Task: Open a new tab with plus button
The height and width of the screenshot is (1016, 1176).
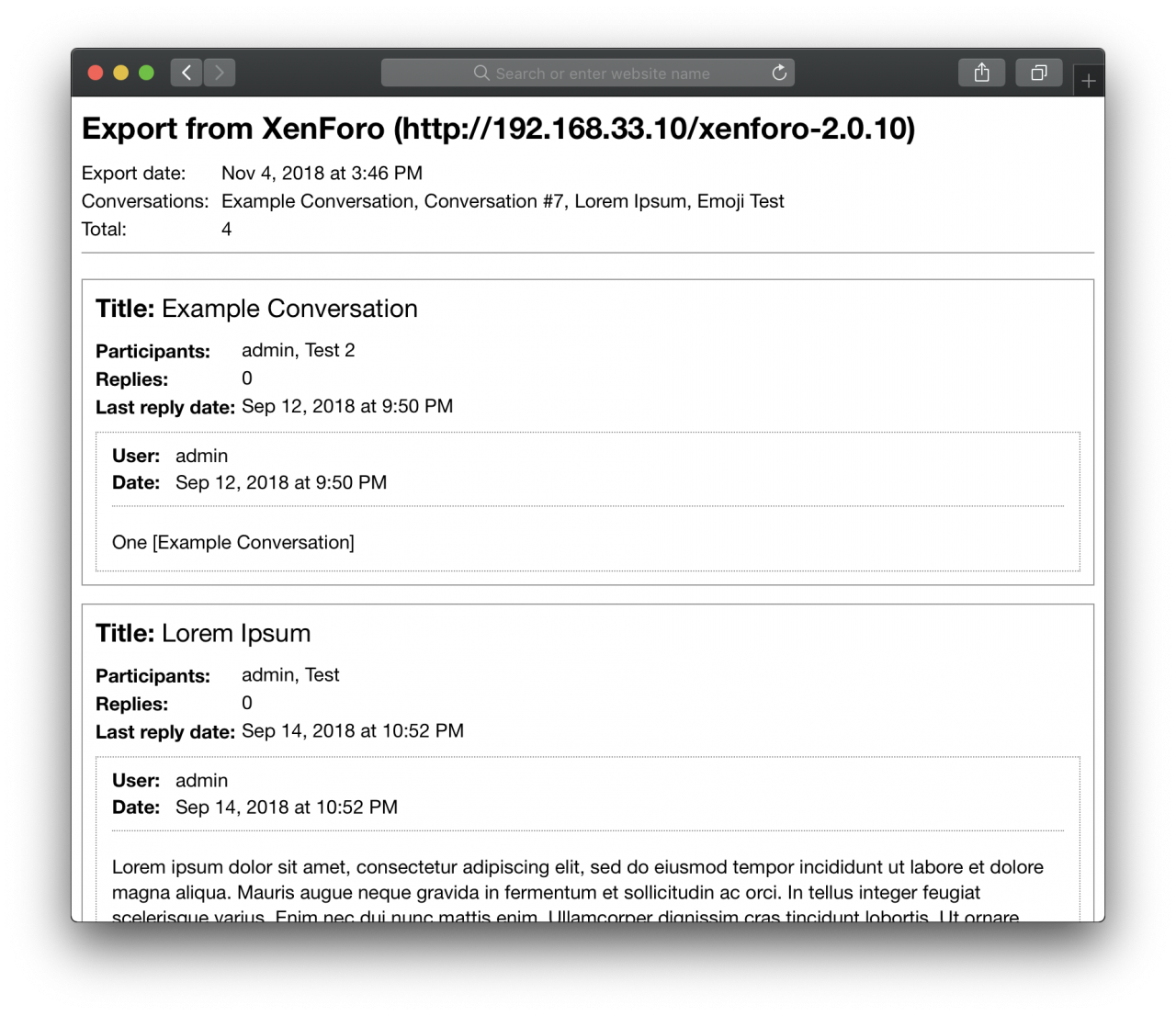Action: [1089, 81]
